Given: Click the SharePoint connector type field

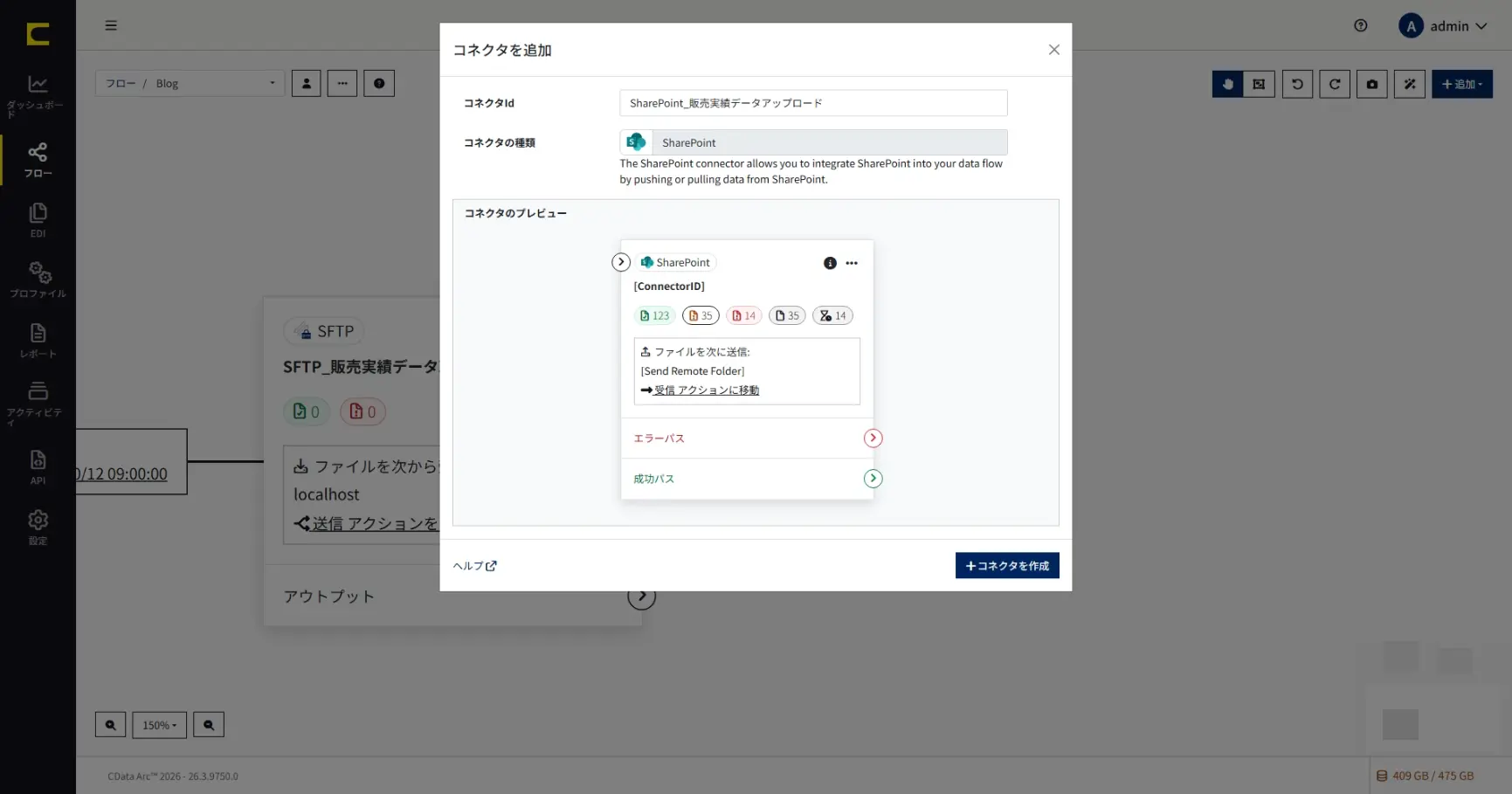Looking at the screenshot, I should coord(813,142).
